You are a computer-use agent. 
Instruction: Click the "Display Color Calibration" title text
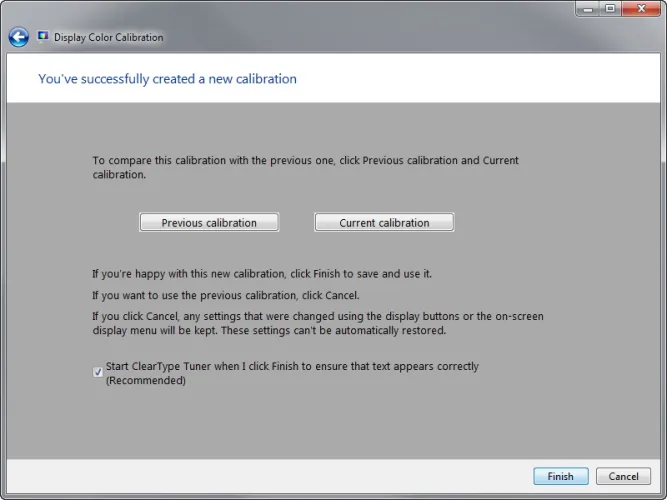pyautogui.click(x=108, y=37)
